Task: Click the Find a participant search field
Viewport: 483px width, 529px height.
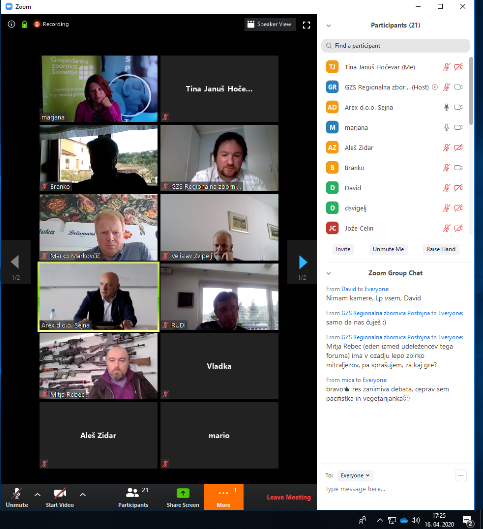Action: [x=395, y=46]
